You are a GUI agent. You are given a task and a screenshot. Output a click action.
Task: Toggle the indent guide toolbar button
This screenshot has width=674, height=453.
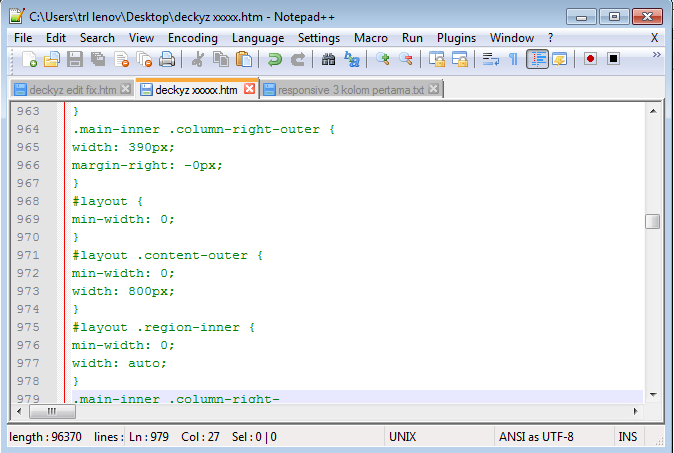(537, 59)
